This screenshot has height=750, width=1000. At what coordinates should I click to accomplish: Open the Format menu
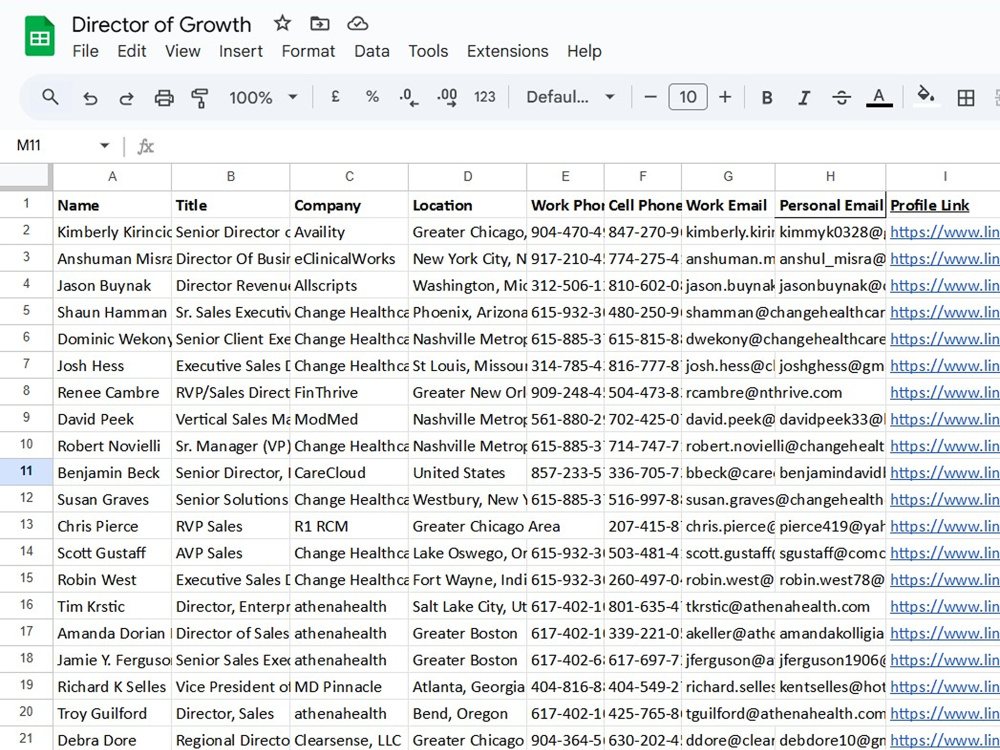pyautogui.click(x=308, y=51)
